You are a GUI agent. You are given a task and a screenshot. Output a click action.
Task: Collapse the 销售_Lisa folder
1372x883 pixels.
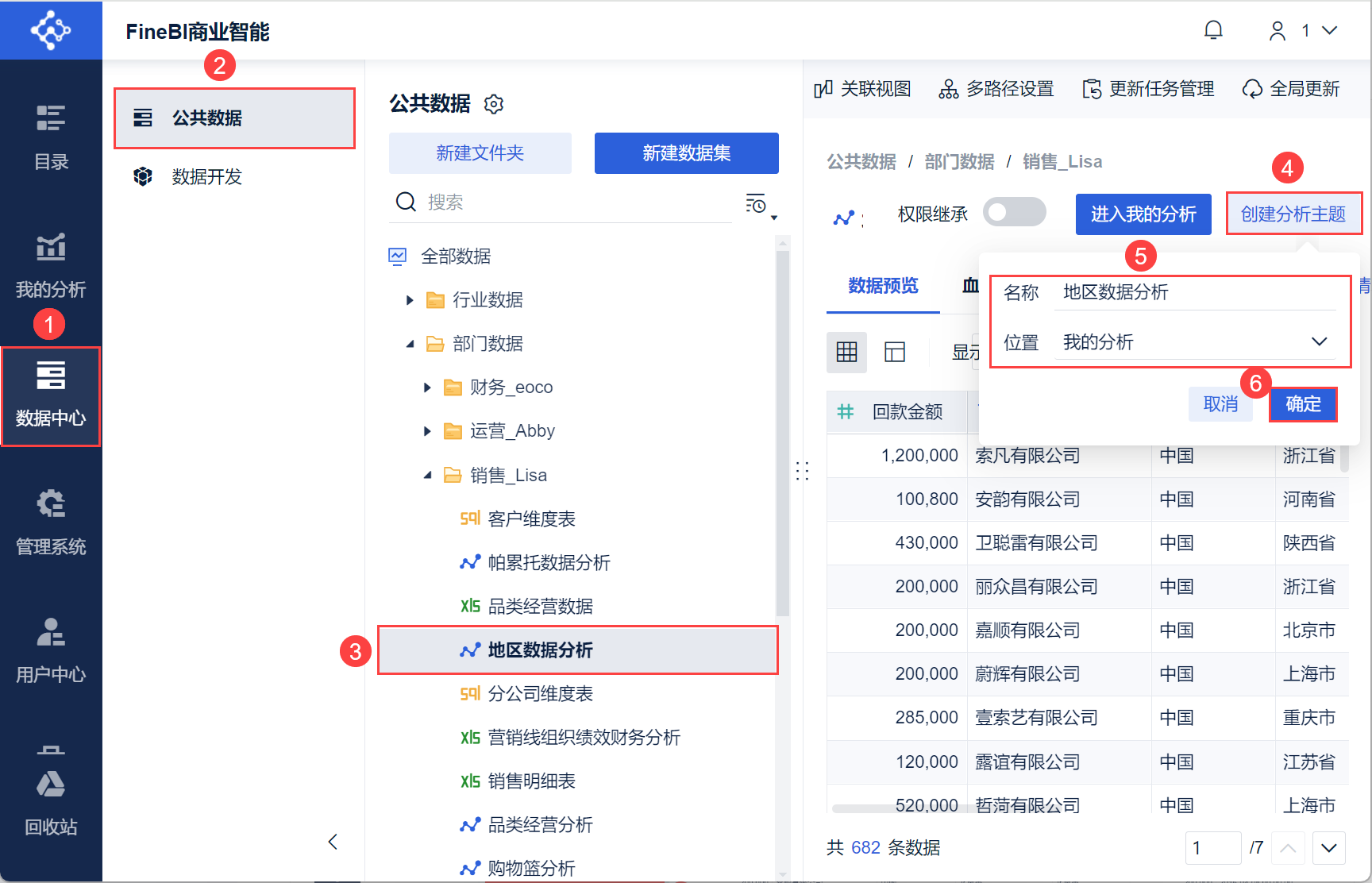coord(427,475)
